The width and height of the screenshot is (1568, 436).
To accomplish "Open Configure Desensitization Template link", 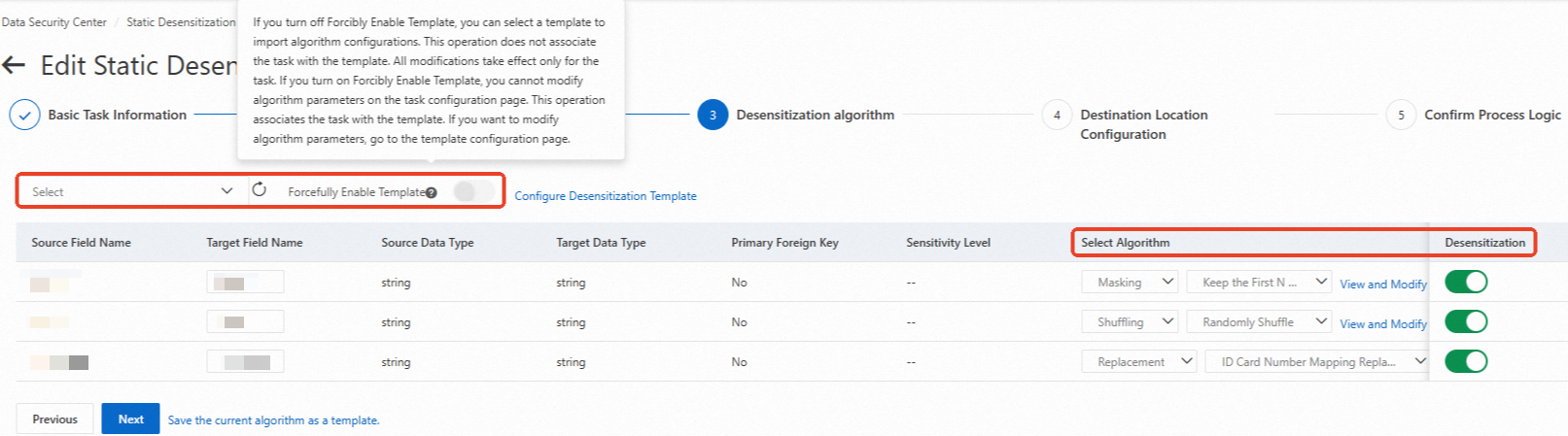I will pyautogui.click(x=606, y=196).
